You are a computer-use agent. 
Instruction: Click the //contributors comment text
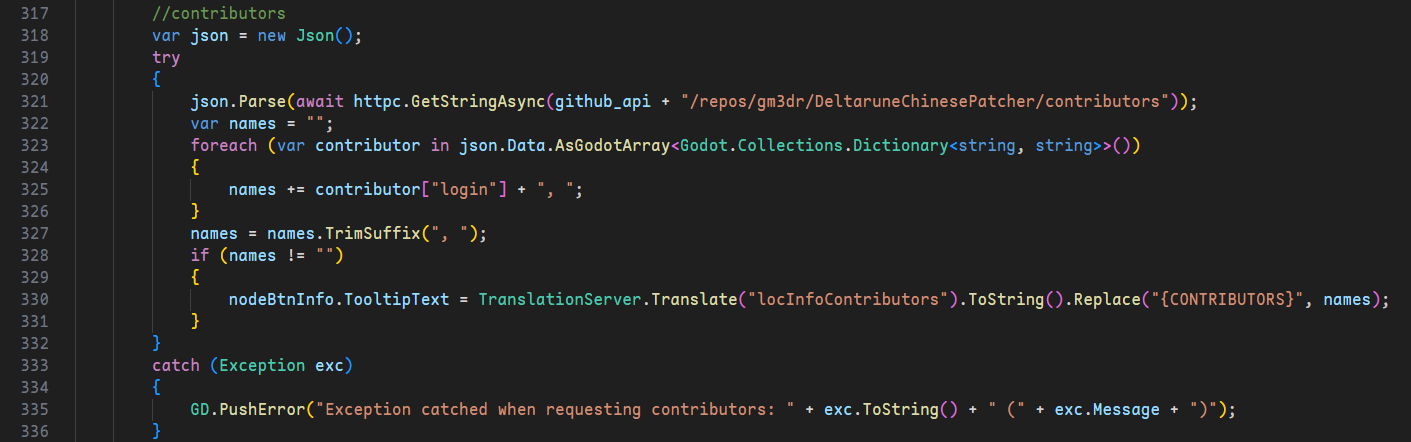click(x=218, y=14)
